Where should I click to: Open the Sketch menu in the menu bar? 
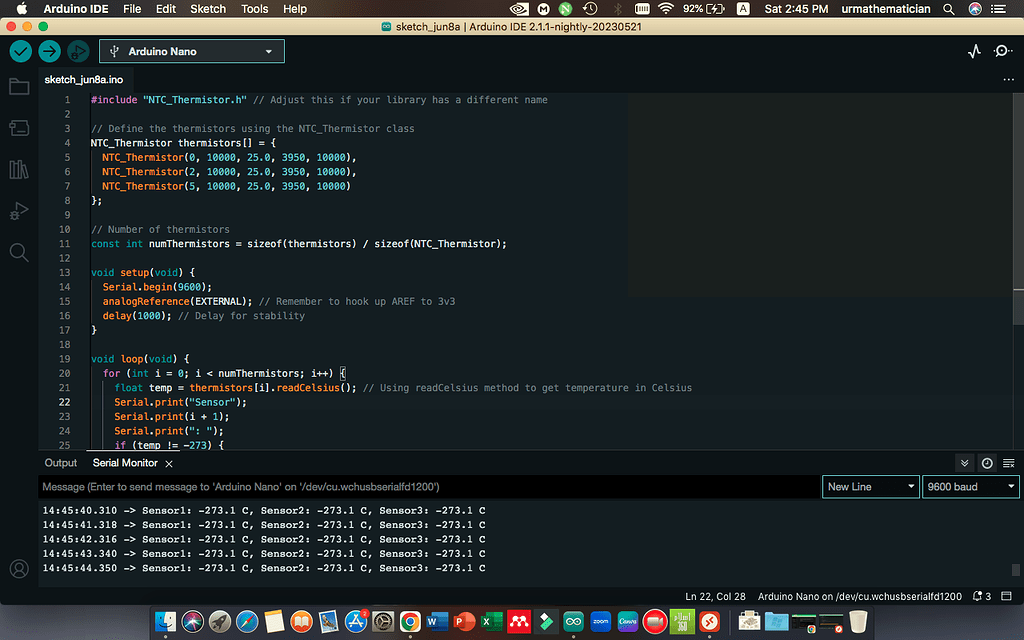(208, 9)
